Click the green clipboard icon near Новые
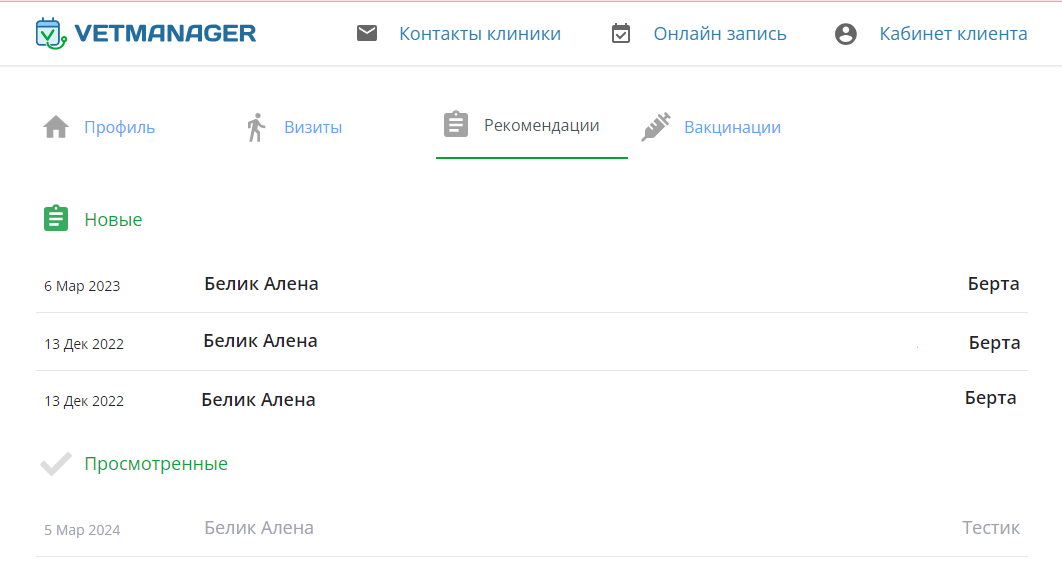Screen dimensions: 1062x572 56,219
